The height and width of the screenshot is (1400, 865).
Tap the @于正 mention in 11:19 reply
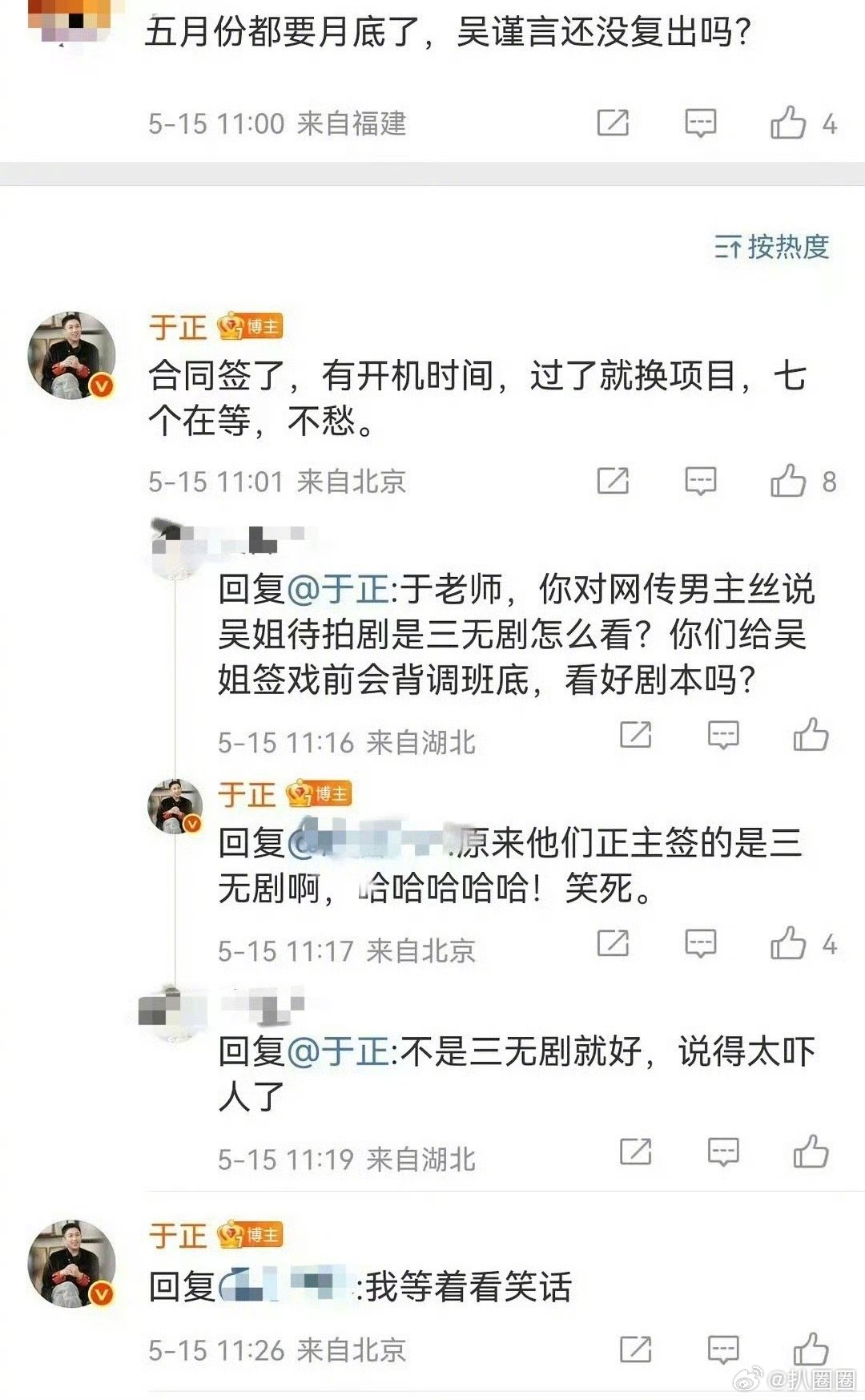point(338,1051)
